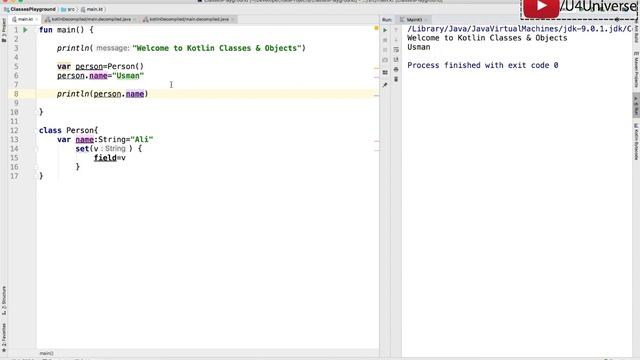Rerun the program with the Run panel's green arrow

tap(385, 30)
